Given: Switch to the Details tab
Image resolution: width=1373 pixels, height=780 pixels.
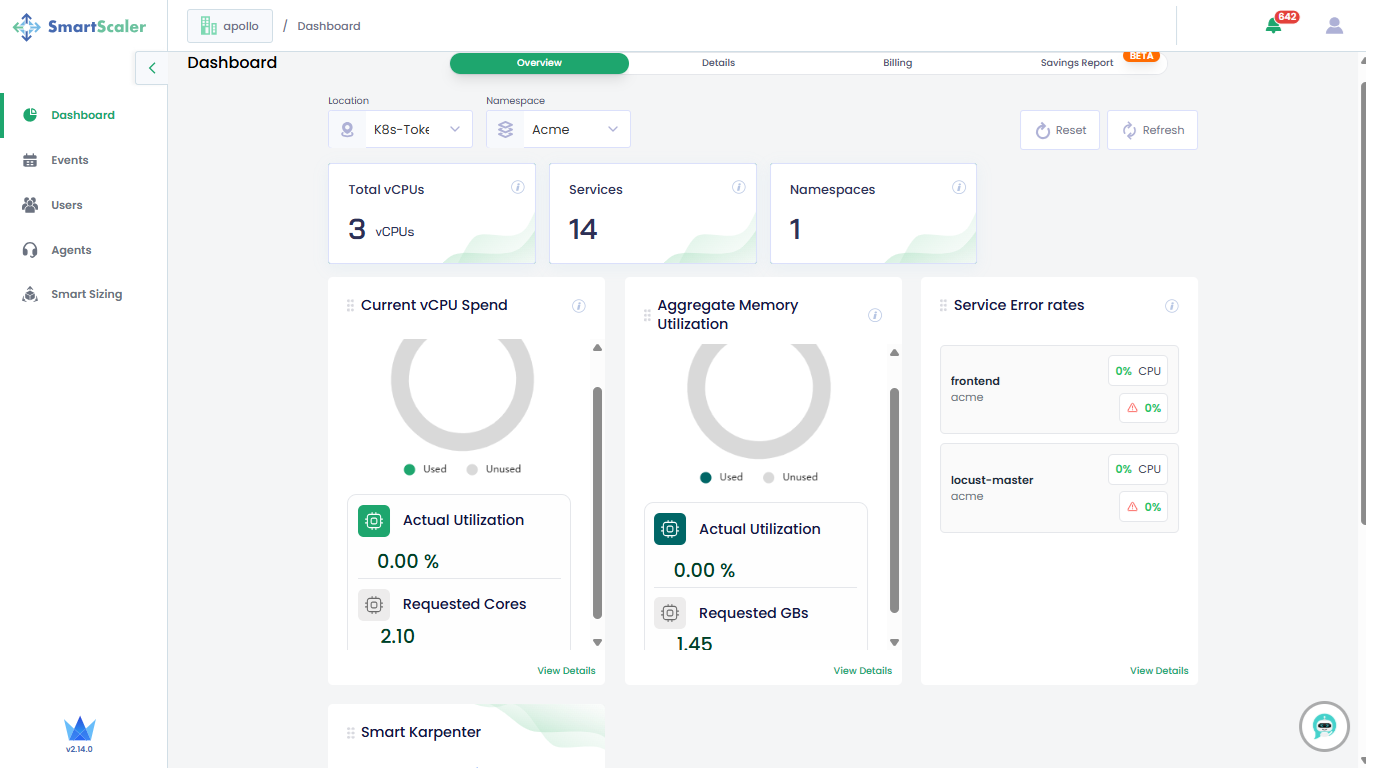Looking at the screenshot, I should coord(718,63).
